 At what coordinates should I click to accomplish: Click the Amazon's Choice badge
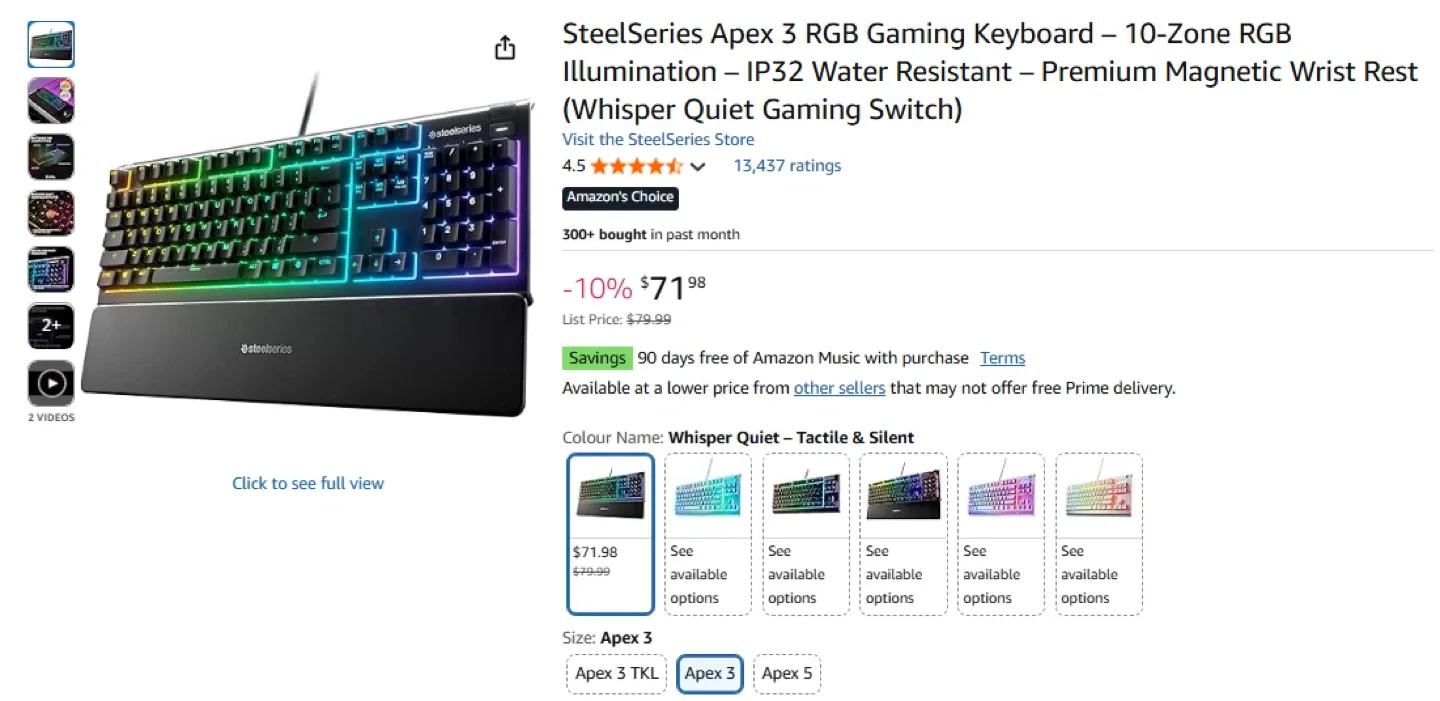[620, 198]
